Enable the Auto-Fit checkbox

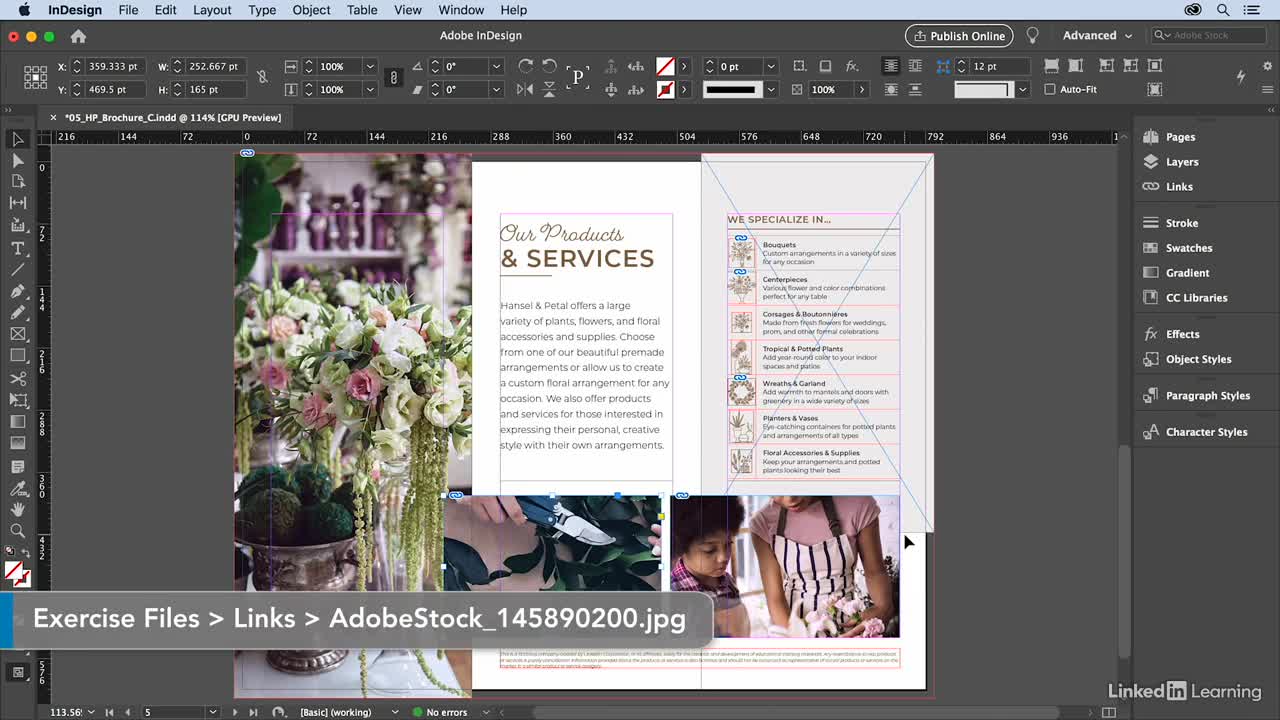(1050, 89)
